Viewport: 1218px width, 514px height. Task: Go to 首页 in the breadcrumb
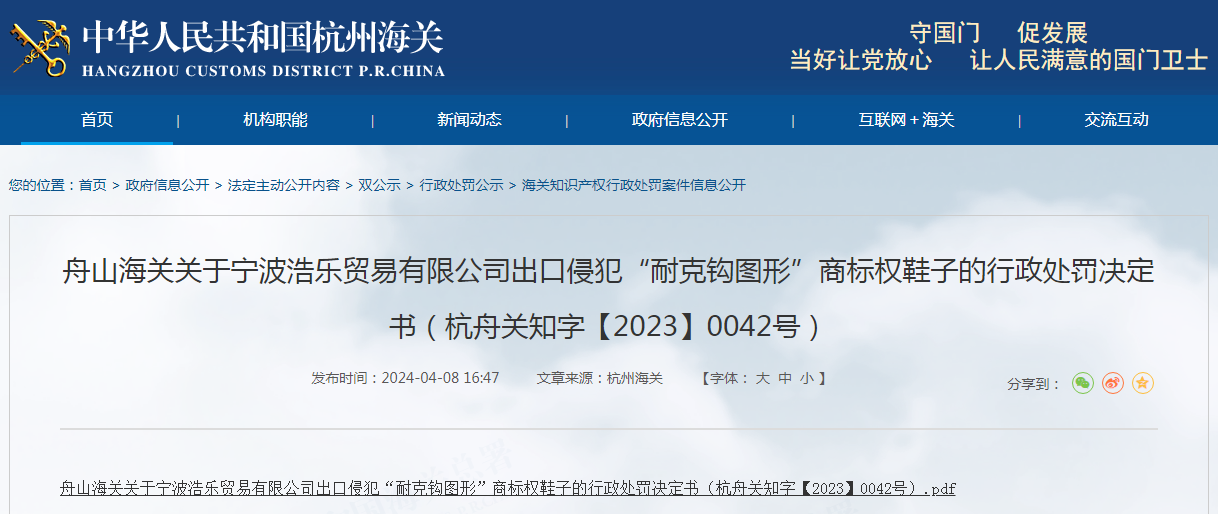point(93,185)
